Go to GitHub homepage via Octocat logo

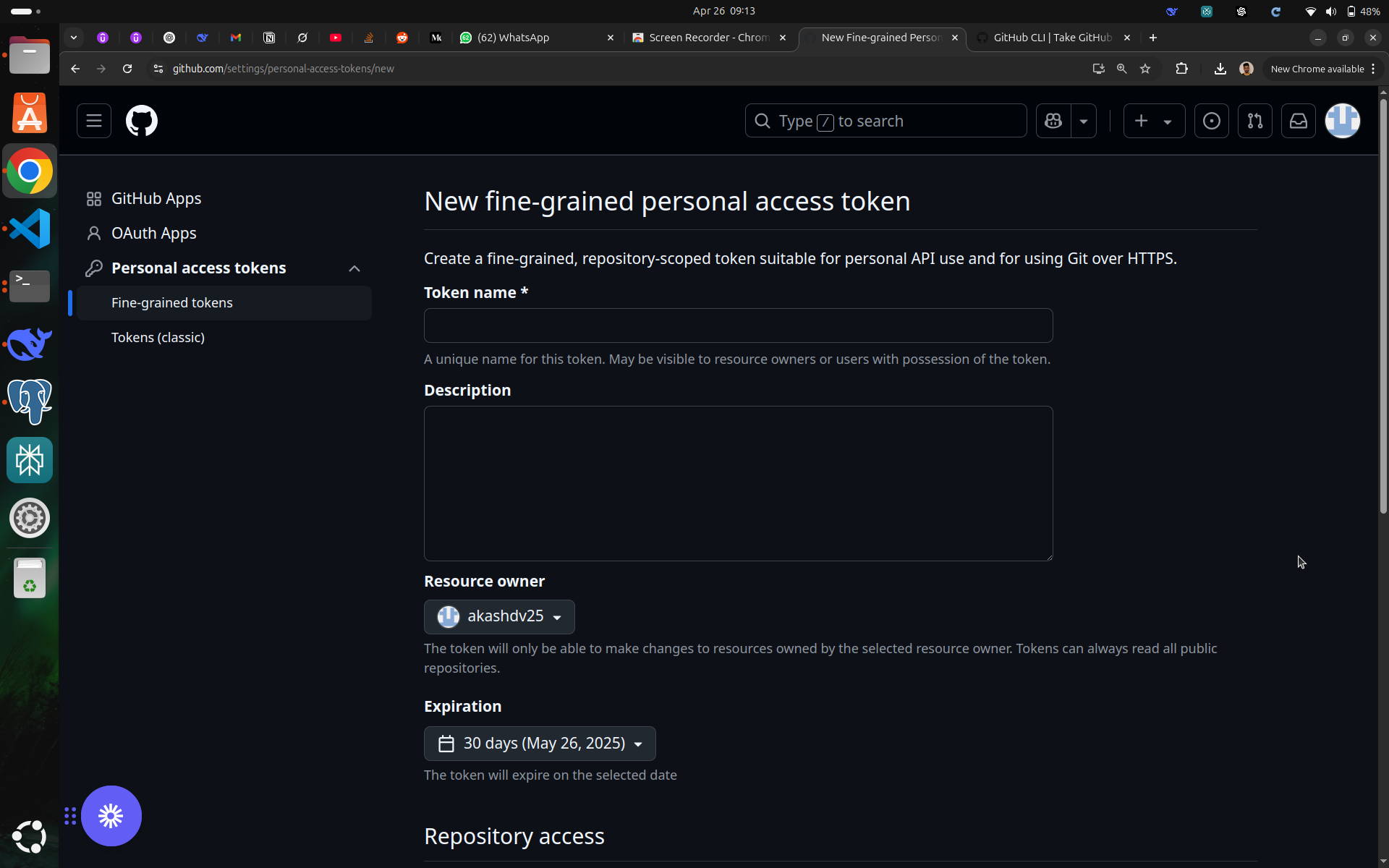pyautogui.click(x=142, y=121)
